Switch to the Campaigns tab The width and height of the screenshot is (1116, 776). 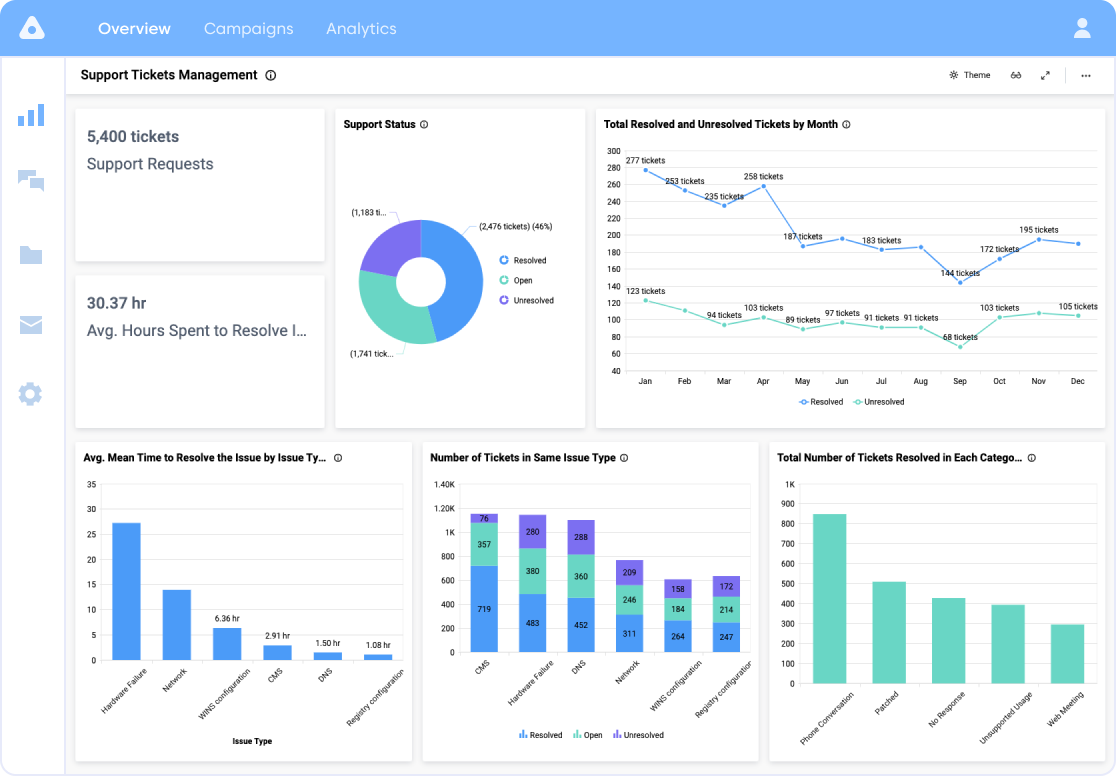point(248,28)
